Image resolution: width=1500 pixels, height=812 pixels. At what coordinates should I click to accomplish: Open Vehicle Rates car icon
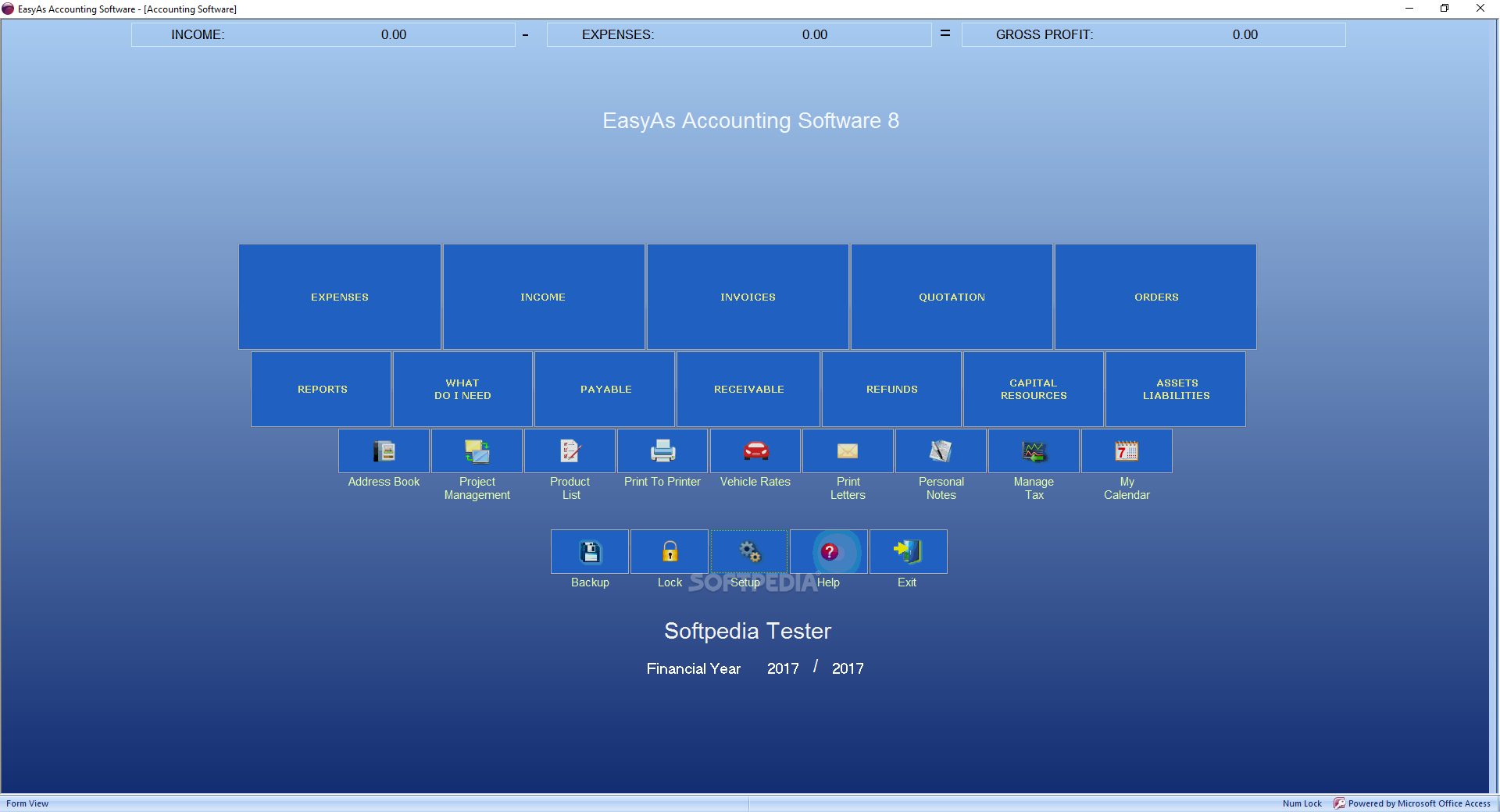pos(755,451)
